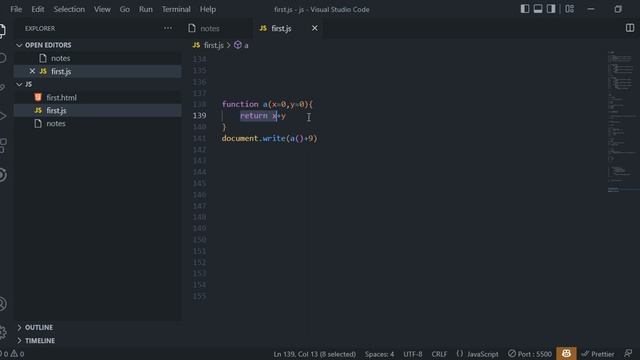Select the first.js editor tab
640x360 pixels.
[281, 28]
